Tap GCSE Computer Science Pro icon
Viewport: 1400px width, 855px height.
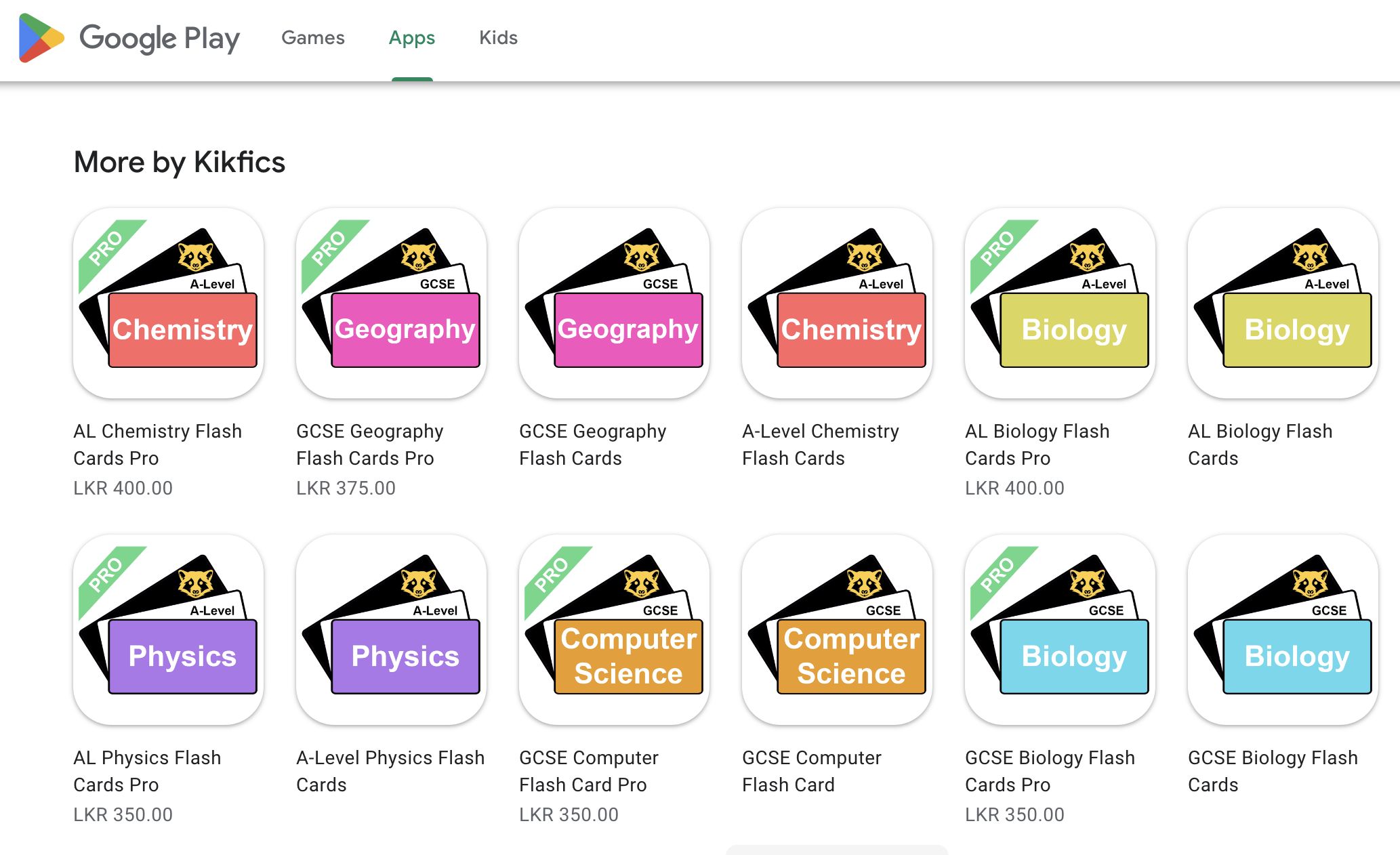point(614,629)
